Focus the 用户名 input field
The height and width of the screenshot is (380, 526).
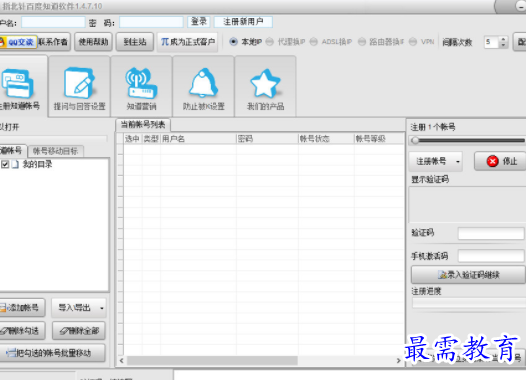click(53, 22)
